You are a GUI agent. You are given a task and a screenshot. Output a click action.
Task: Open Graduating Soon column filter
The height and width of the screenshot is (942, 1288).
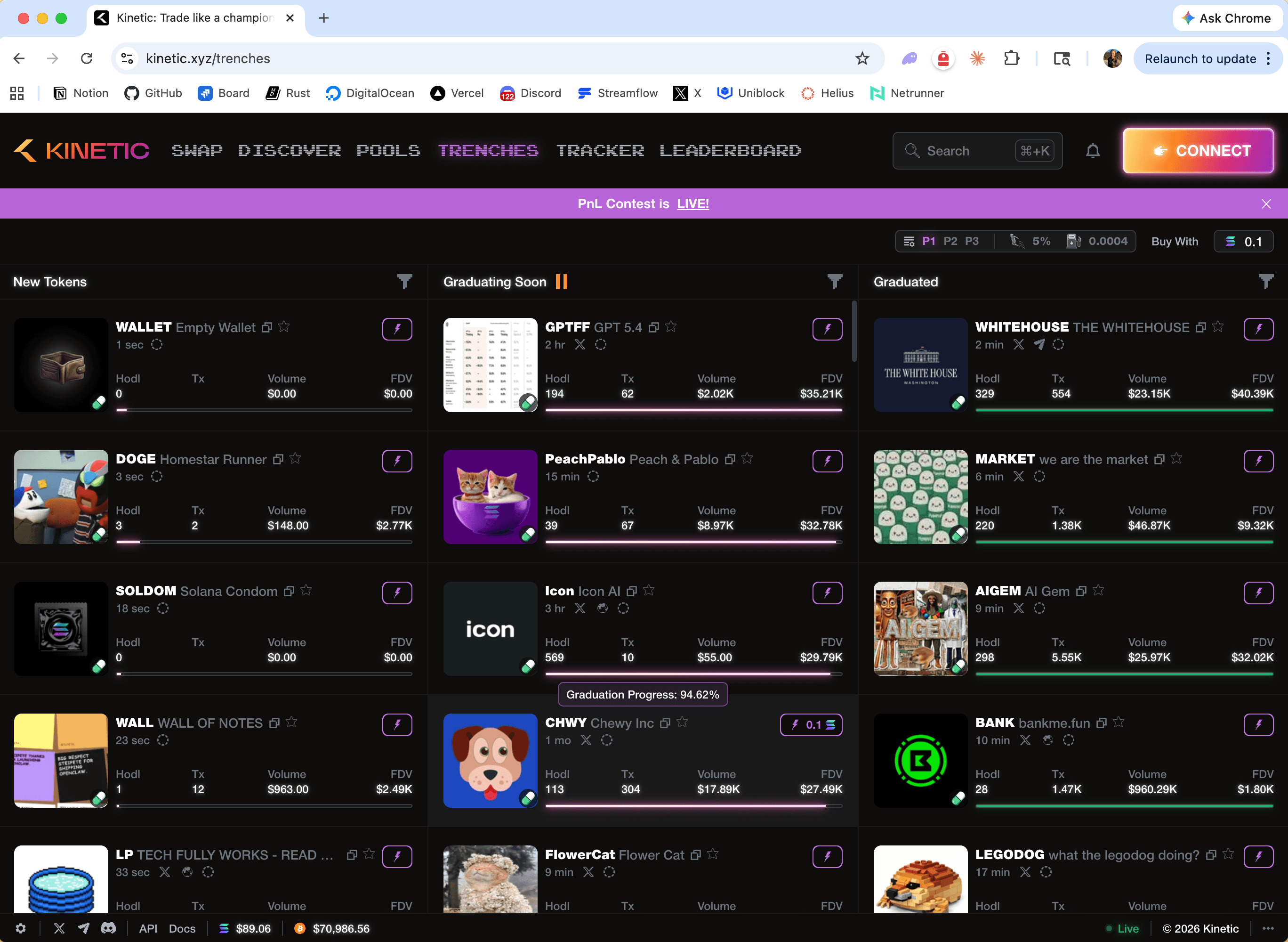point(834,281)
